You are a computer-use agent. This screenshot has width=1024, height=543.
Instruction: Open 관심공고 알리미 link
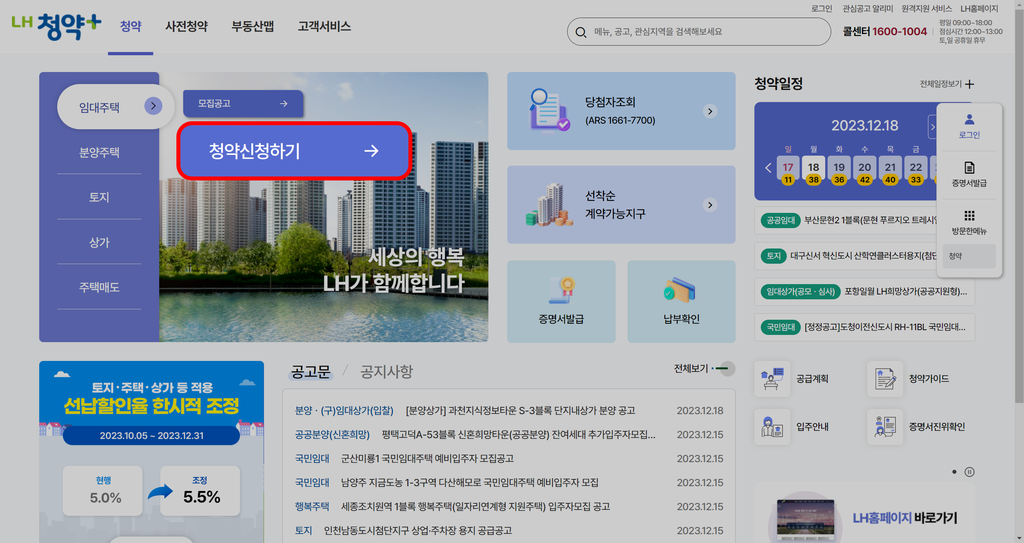867,8
